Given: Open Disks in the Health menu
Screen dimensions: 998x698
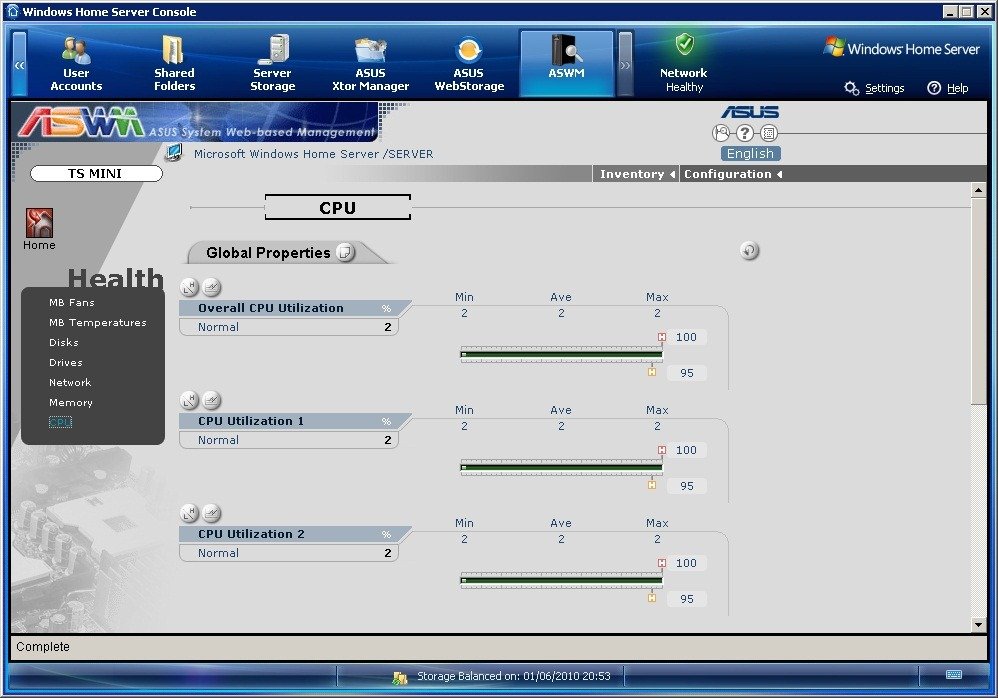Looking at the screenshot, I should (64, 342).
